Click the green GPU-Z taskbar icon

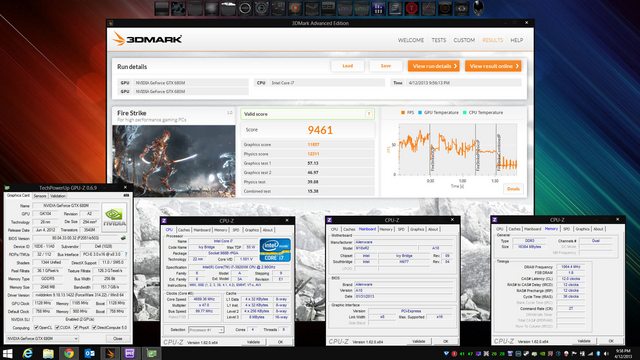[151, 353]
